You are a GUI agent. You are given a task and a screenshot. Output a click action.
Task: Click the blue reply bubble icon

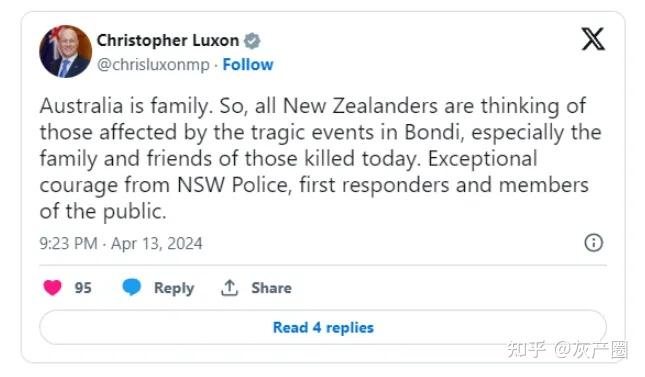pyautogui.click(x=132, y=287)
